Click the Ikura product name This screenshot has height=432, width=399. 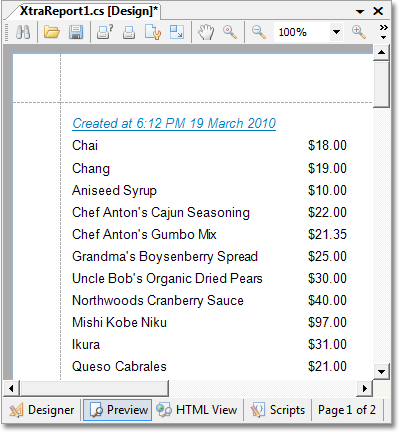86,344
